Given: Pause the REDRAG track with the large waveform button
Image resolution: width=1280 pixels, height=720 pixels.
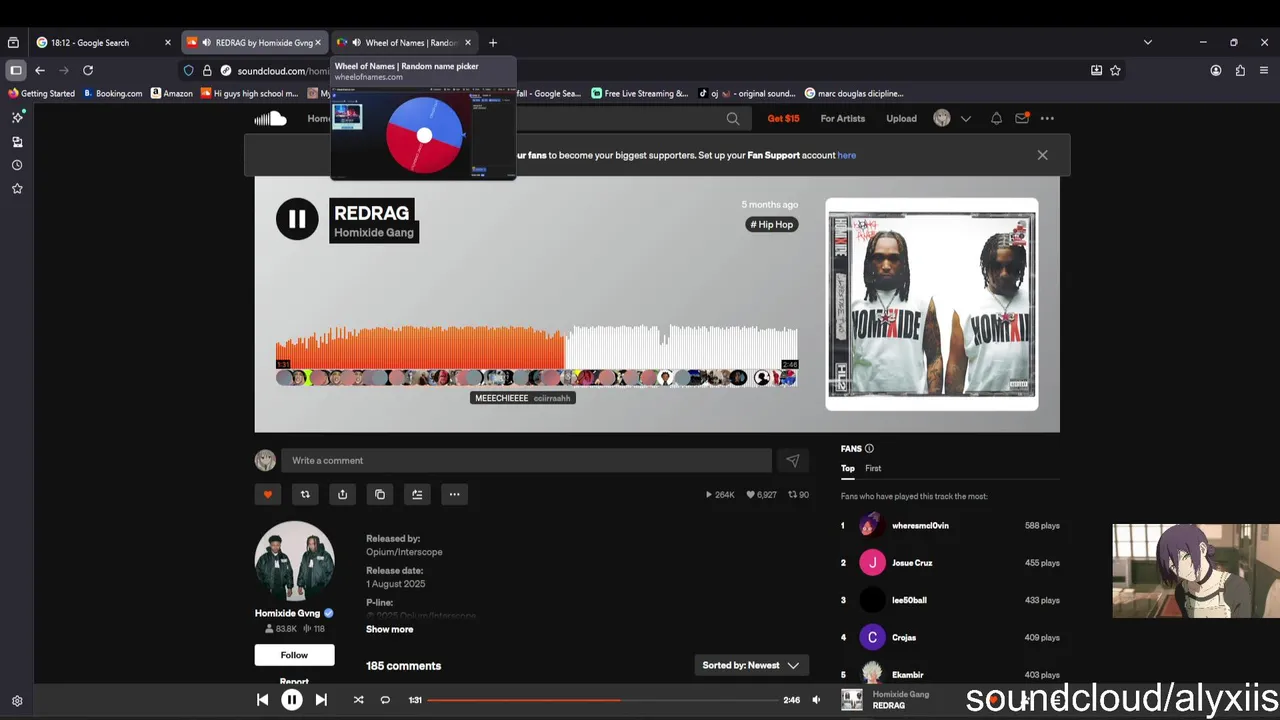Looking at the screenshot, I should coord(297,219).
